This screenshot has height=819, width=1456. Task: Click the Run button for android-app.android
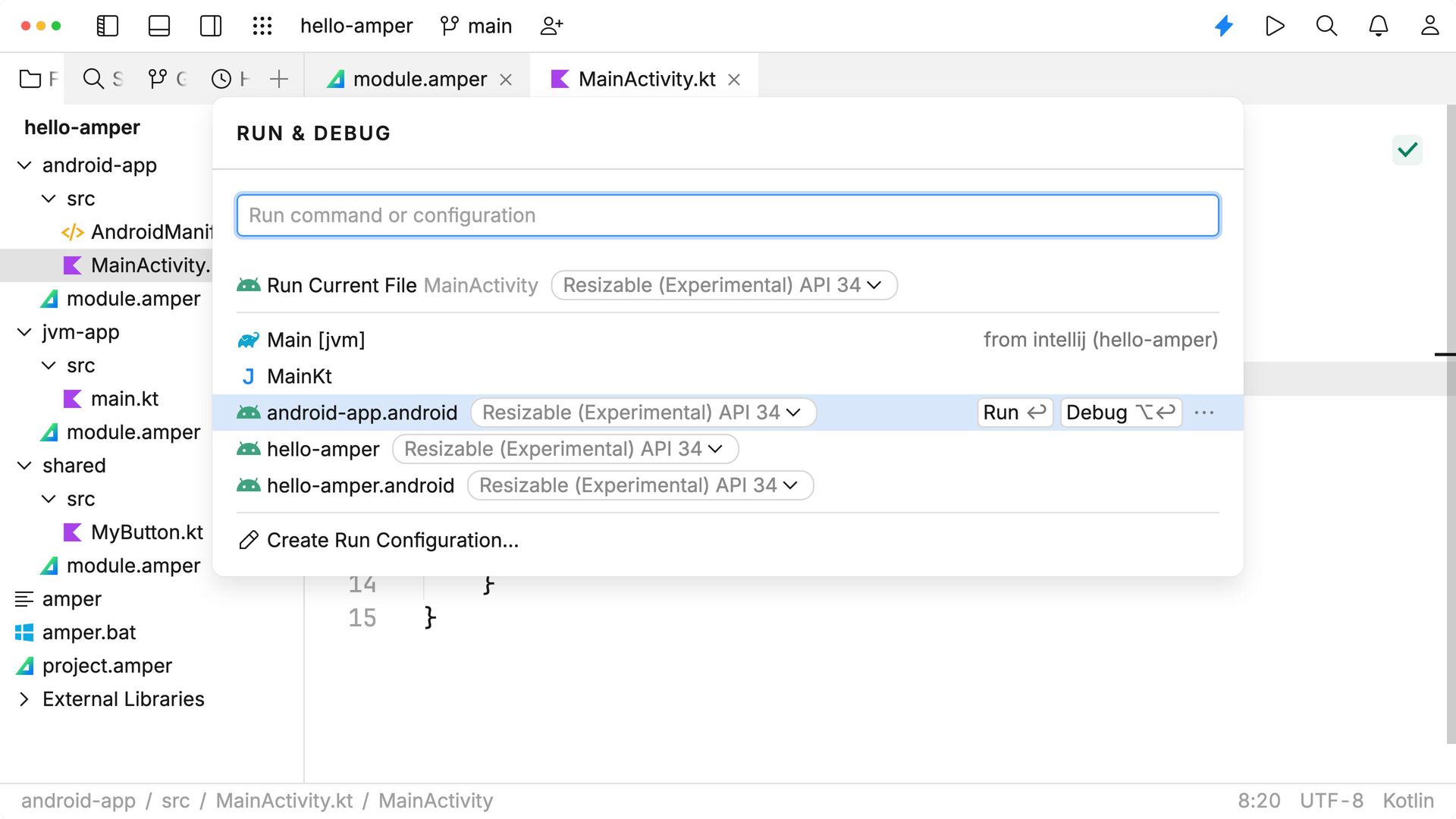[1015, 413]
